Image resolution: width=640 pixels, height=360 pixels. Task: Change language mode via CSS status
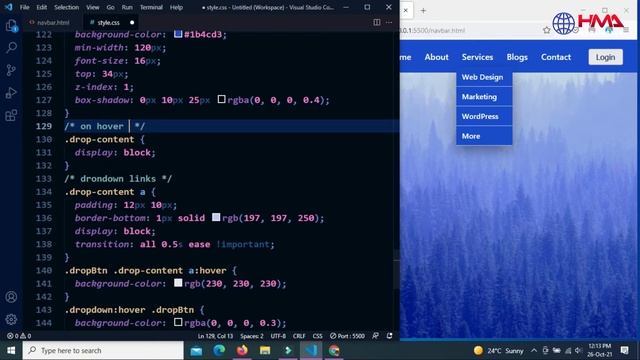318,336
